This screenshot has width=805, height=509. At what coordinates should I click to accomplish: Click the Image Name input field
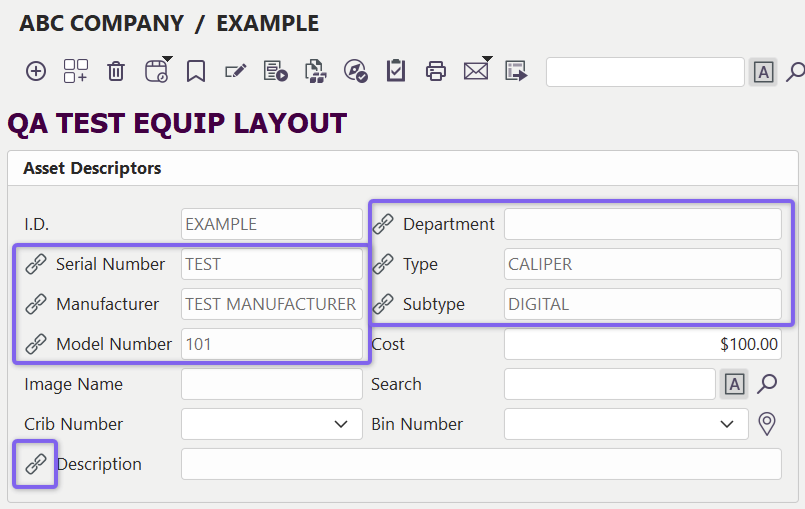(x=271, y=384)
